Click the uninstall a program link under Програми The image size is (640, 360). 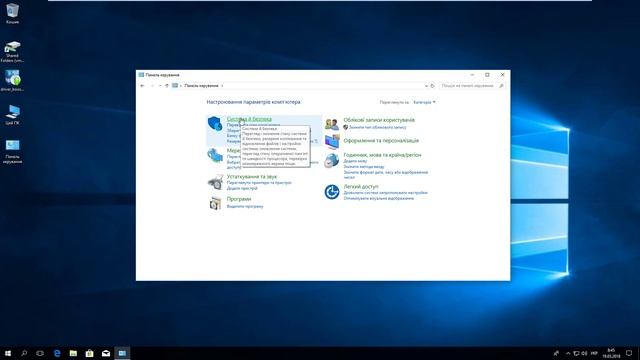pyautogui.click(x=245, y=207)
